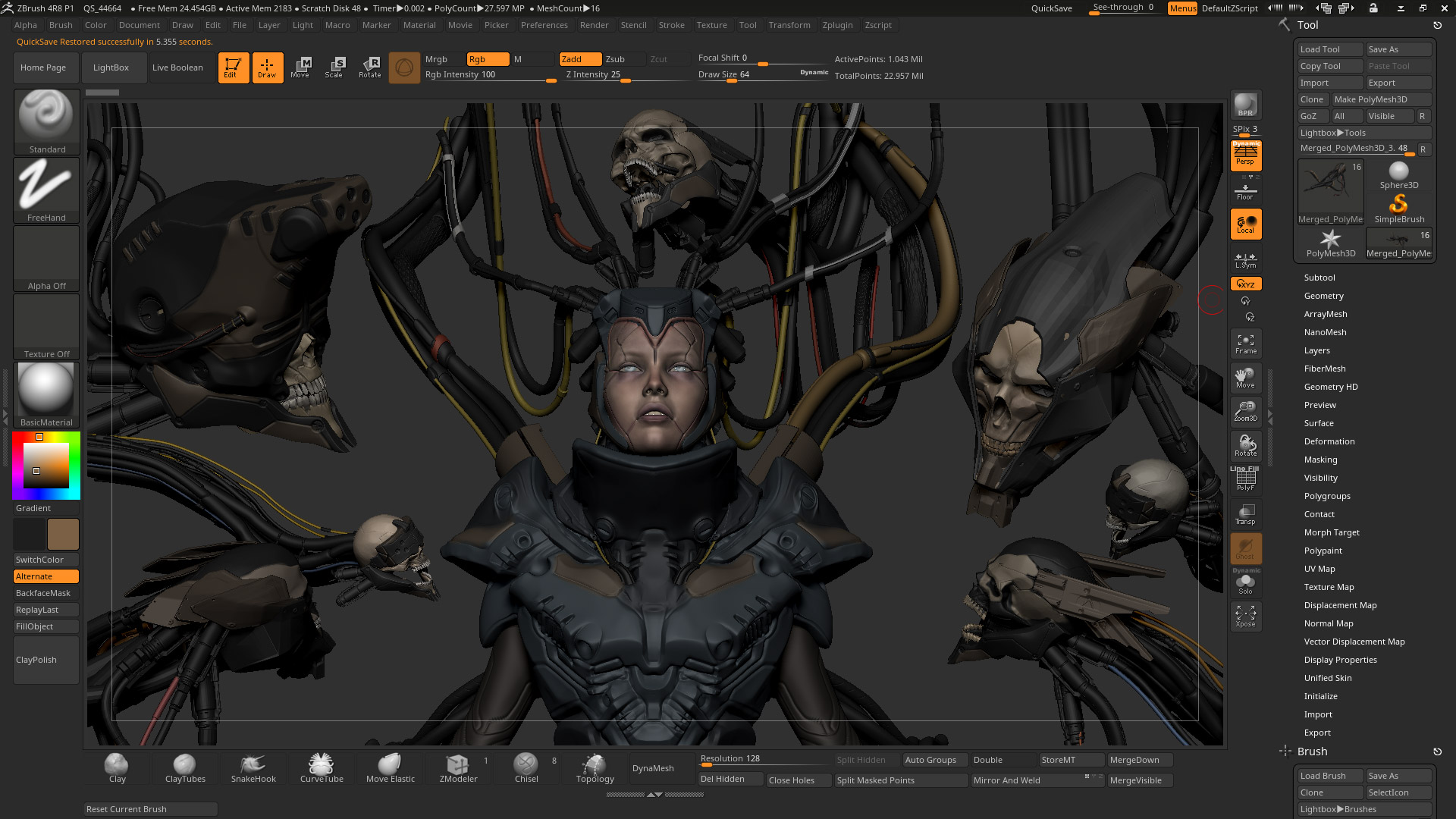Click the BPR render button
The width and height of the screenshot is (1456, 819).
click(x=1246, y=105)
